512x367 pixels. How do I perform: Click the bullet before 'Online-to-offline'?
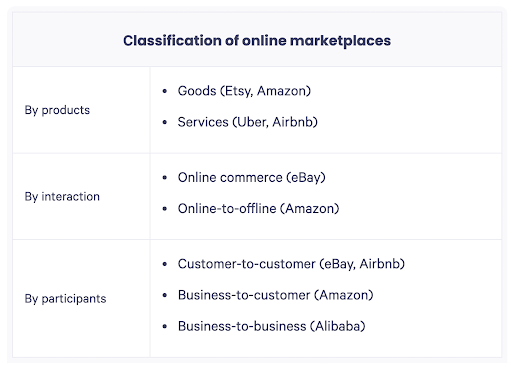(164, 209)
